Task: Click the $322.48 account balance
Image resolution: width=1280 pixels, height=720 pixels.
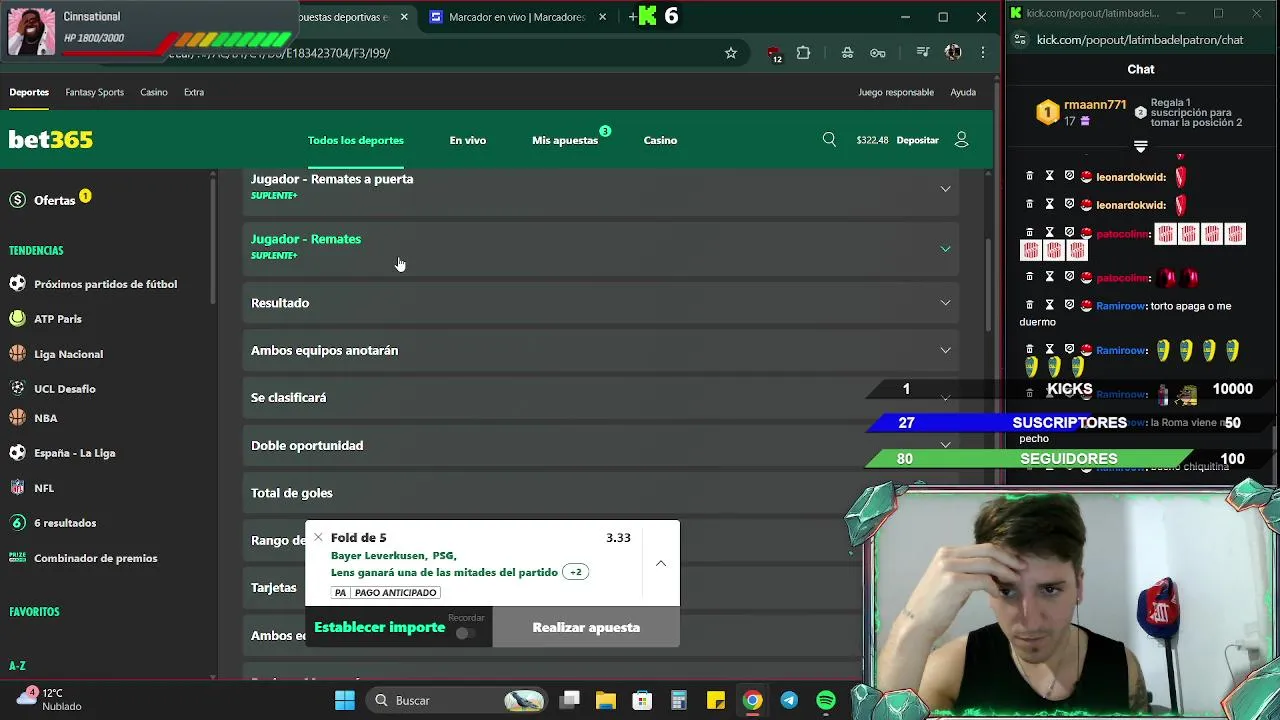Action: [872, 140]
